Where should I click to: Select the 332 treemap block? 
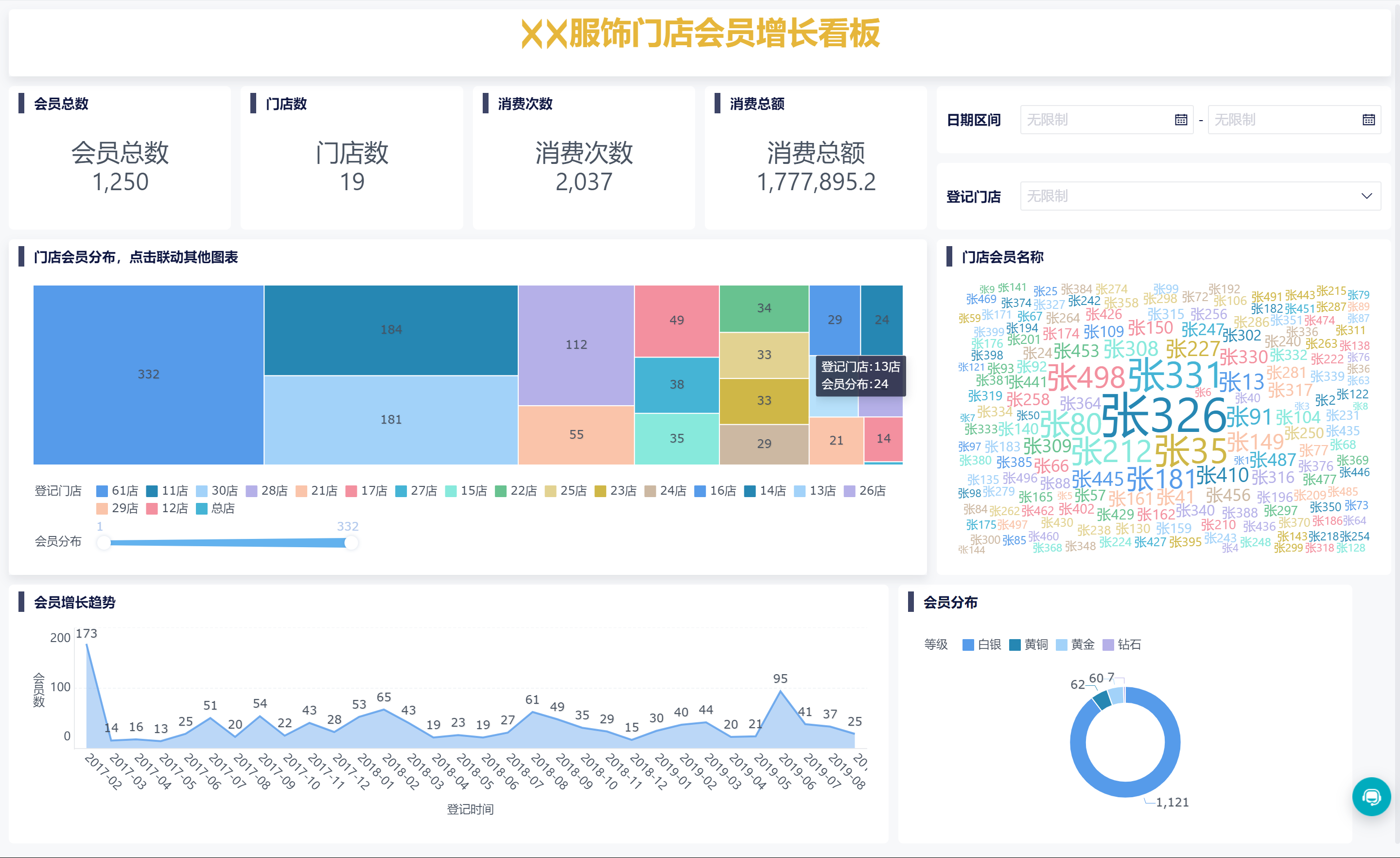148,374
